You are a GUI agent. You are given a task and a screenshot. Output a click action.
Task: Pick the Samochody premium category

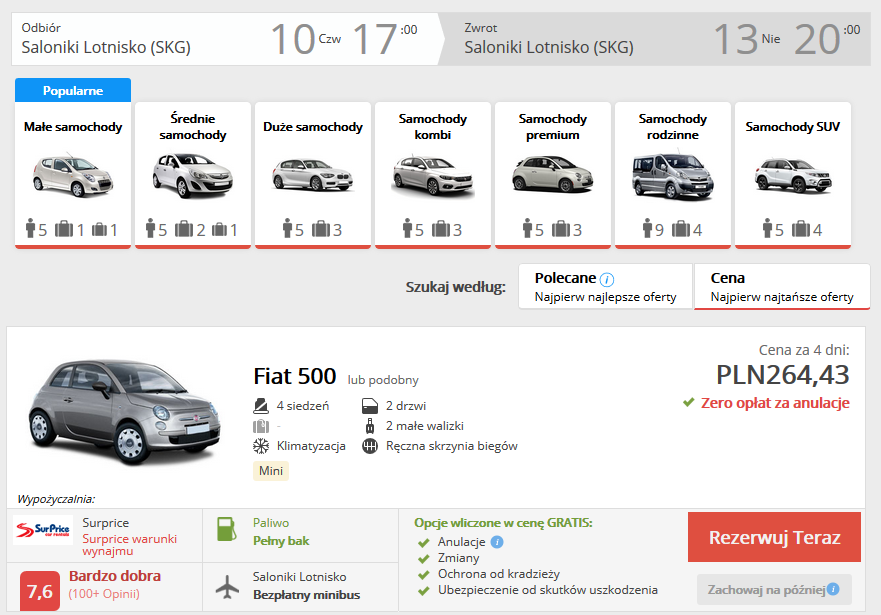552,173
